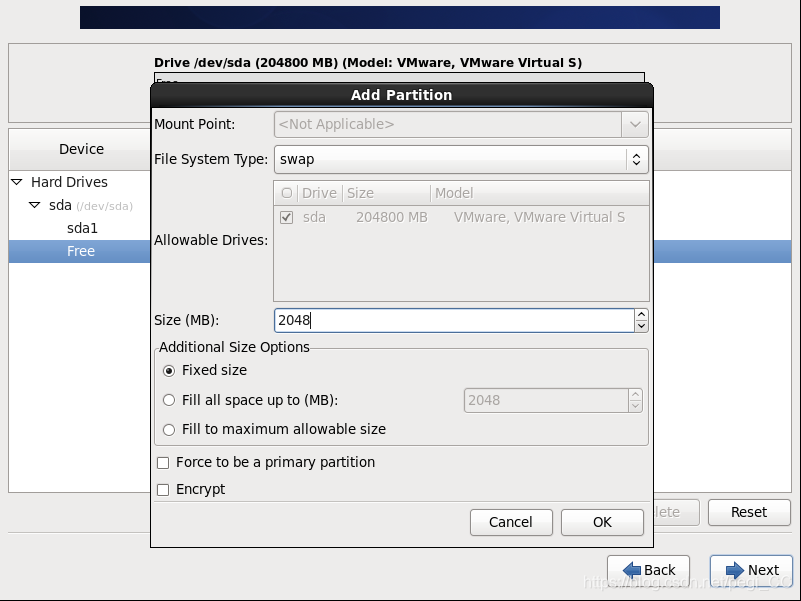Collapse the Hard Drives tree node
The height and width of the screenshot is (601, 801).
(x=17, y=182)
